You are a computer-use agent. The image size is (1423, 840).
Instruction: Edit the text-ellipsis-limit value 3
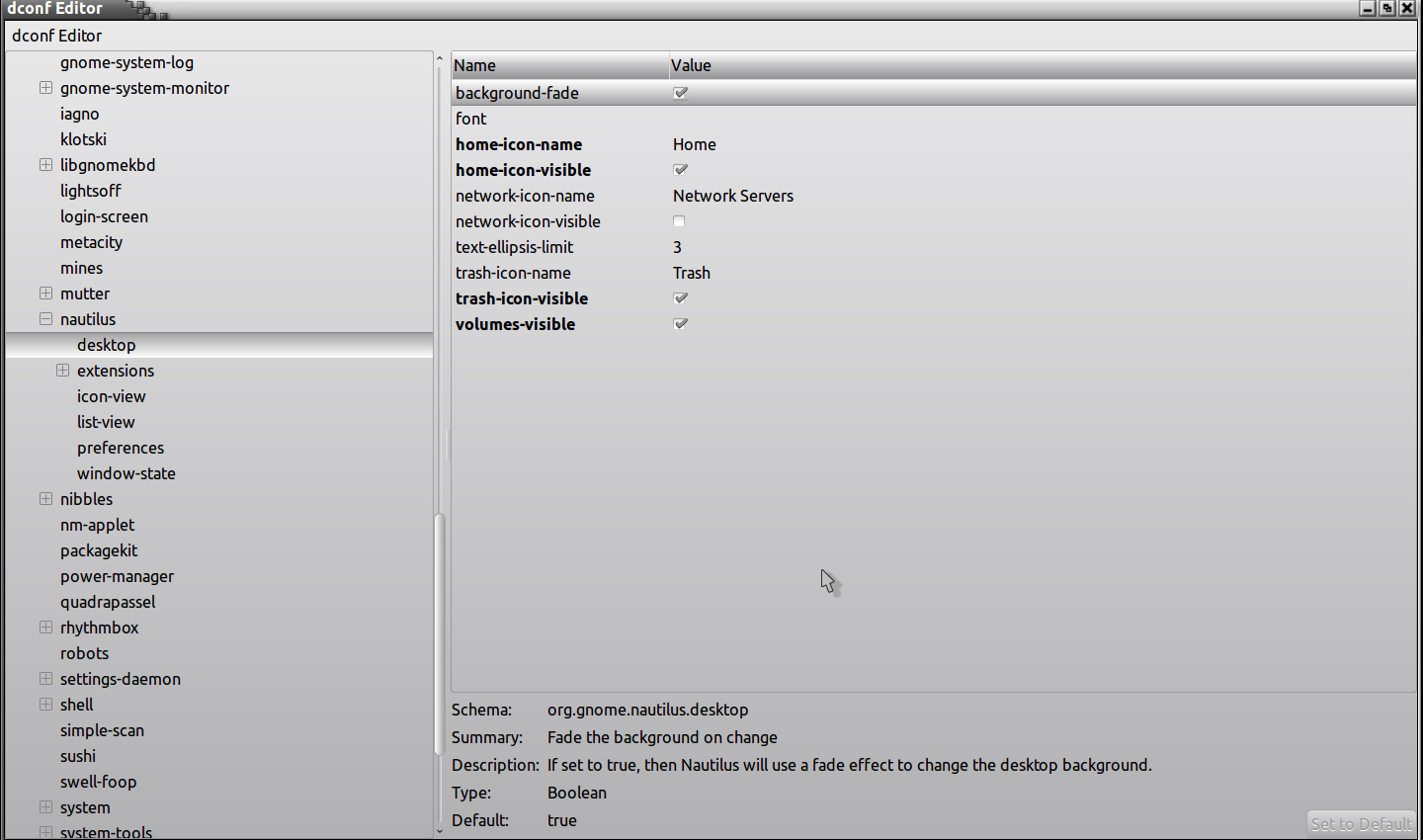pyautogui.click(x=678, y=247)
